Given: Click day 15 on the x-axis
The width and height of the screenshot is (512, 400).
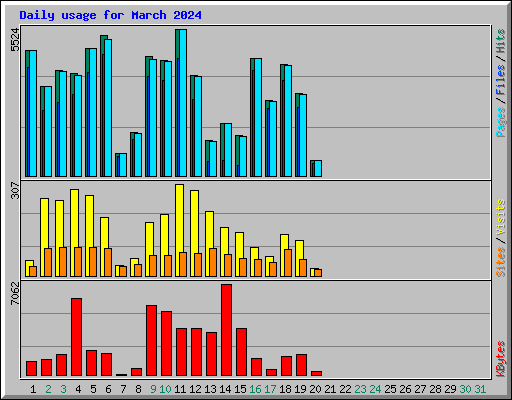Looking at the screenshot, I should click(240, 389).
